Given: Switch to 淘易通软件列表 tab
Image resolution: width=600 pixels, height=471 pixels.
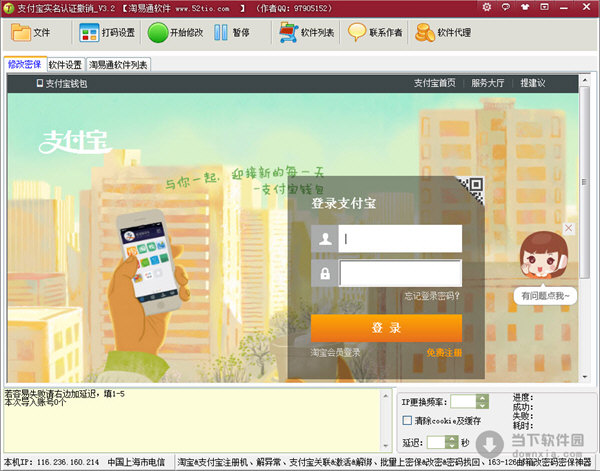Looking at the screenshot, I should pos(118,65).
